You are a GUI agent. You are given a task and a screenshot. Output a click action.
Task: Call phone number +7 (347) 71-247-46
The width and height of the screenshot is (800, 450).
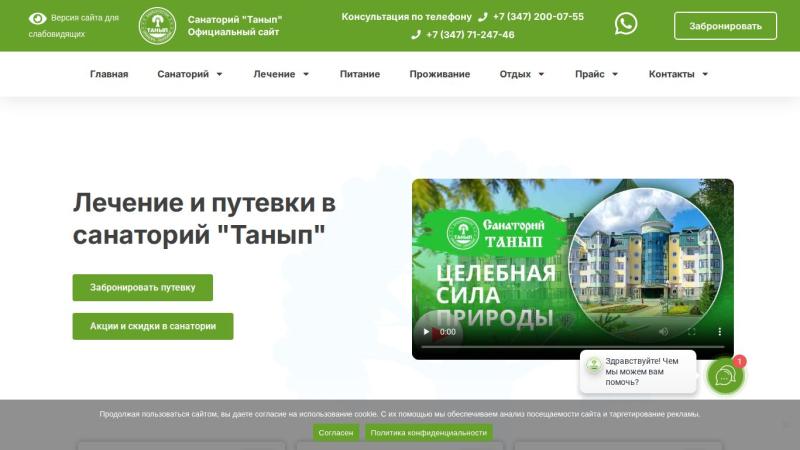click(x=470, y=35)
